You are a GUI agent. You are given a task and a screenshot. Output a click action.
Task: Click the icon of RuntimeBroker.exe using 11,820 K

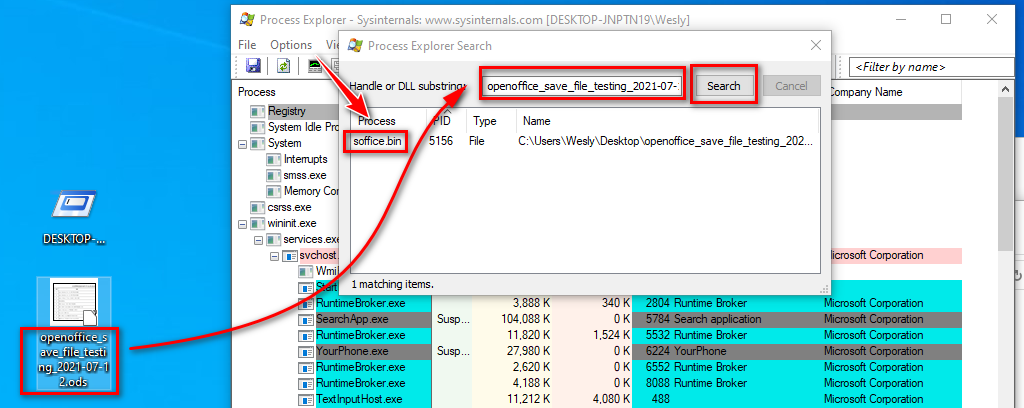pyautogui.click(x=306, y=335)
